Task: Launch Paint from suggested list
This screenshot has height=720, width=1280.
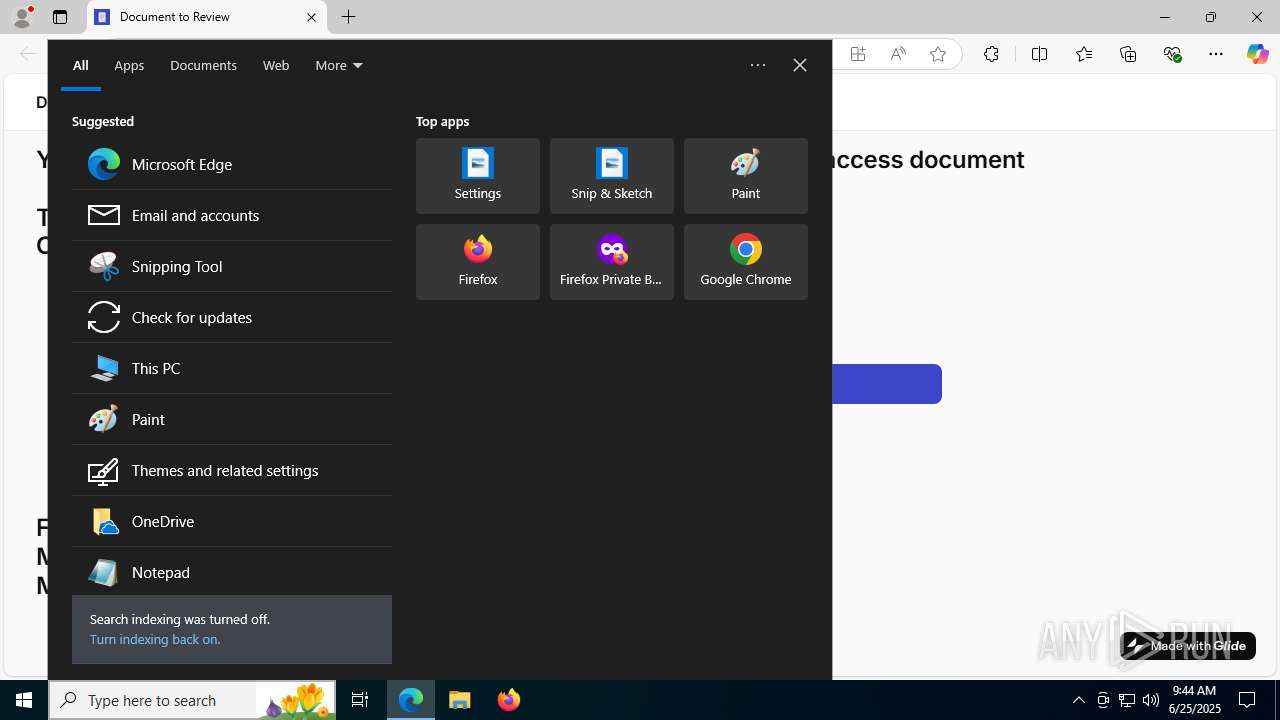Action: click(231, 419)
